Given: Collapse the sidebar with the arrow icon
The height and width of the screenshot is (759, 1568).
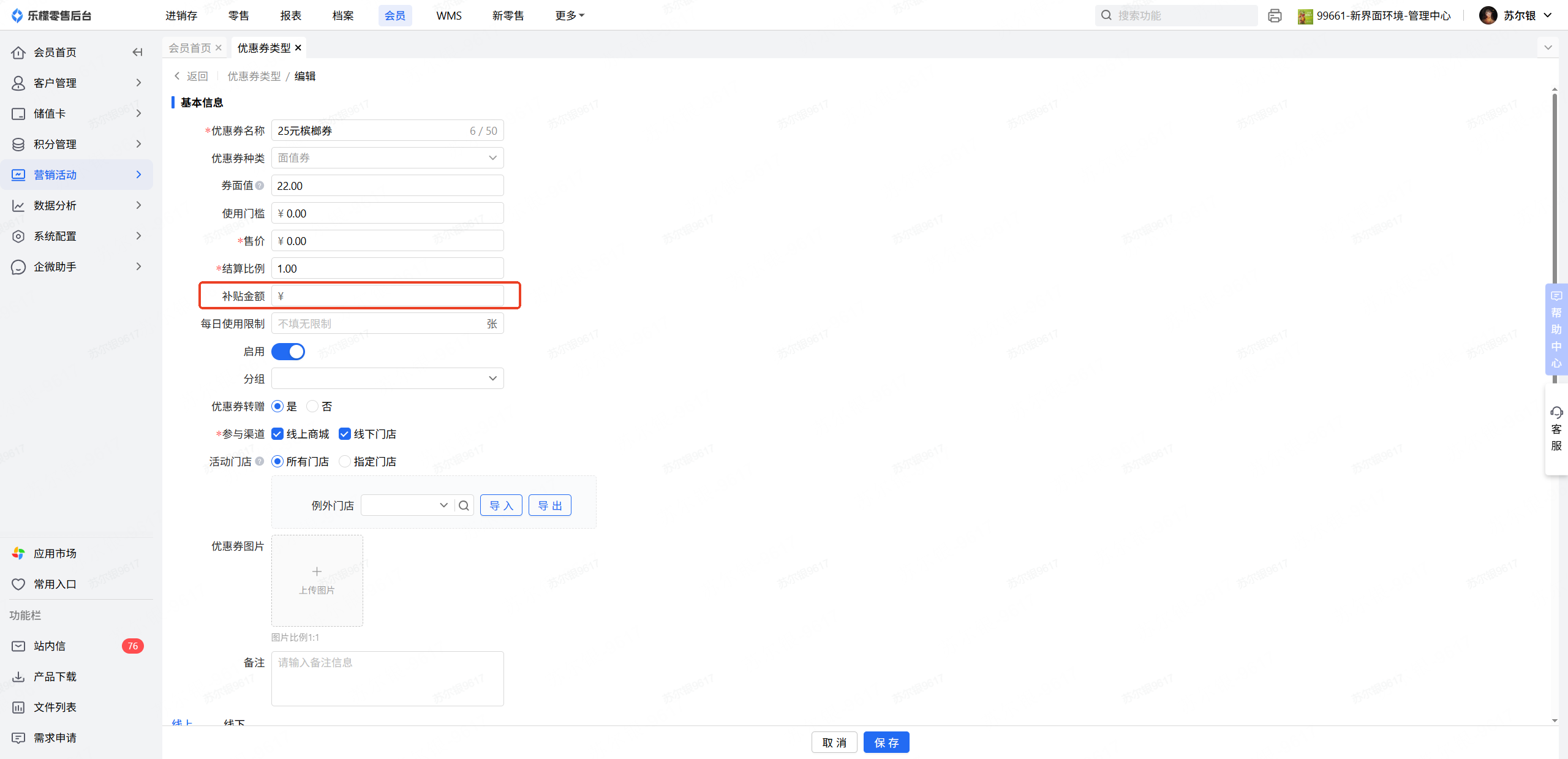Looking at the screenshot, I should coord(137,52).
